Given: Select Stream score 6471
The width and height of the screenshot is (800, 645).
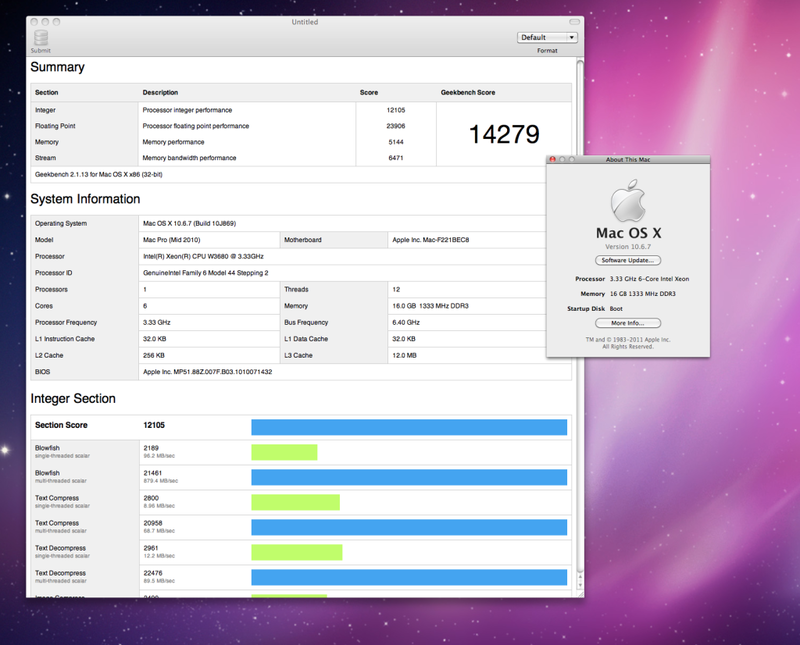Looking at the screenshot, I should 396,158.
